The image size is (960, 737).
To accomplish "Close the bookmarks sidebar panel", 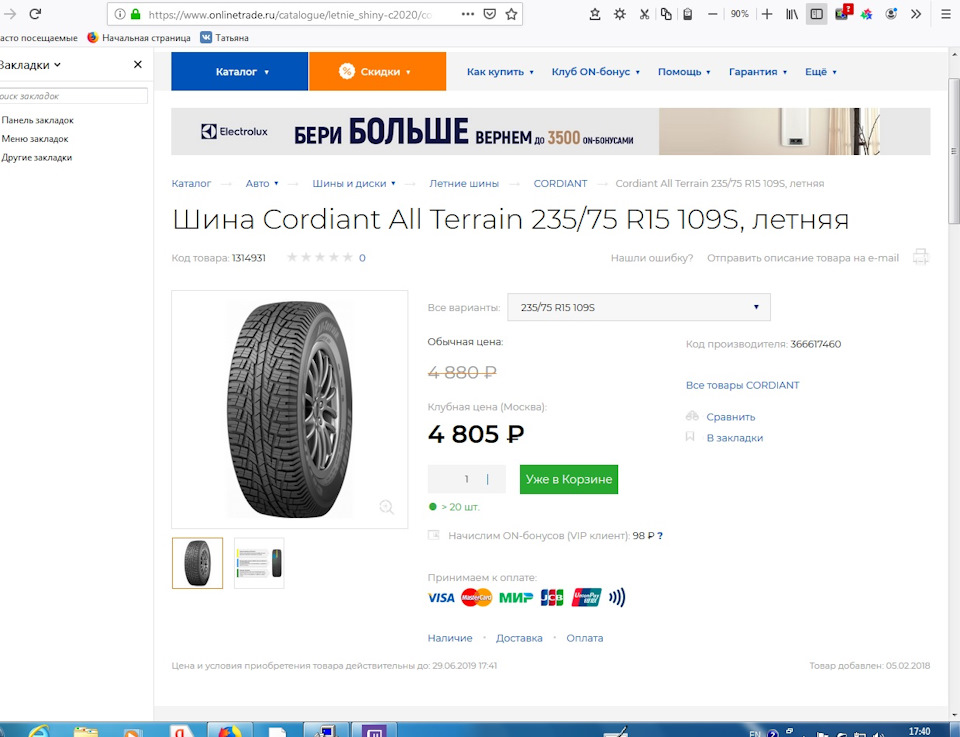I will [138, 64].
